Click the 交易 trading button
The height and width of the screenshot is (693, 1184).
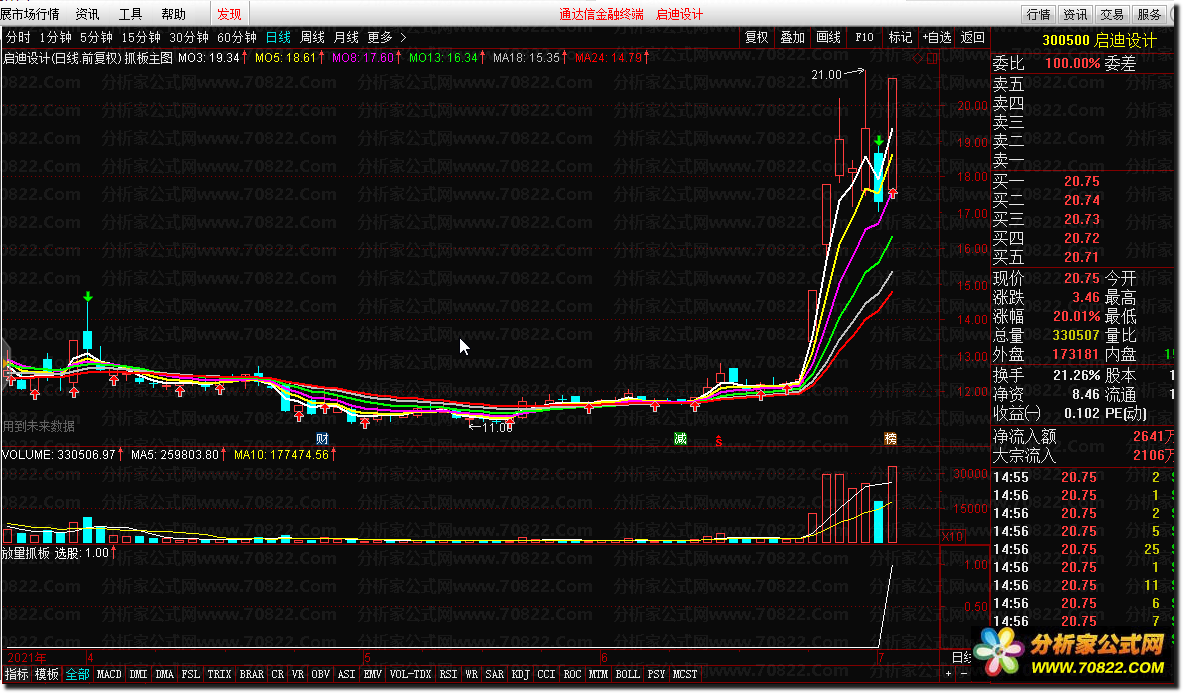[x=1112, y=14]
